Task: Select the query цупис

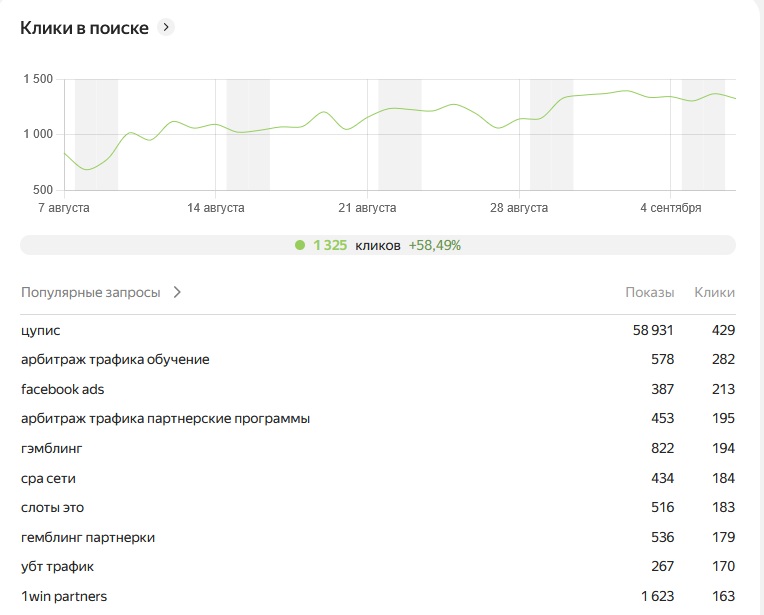Action: (x=40, y=331)
